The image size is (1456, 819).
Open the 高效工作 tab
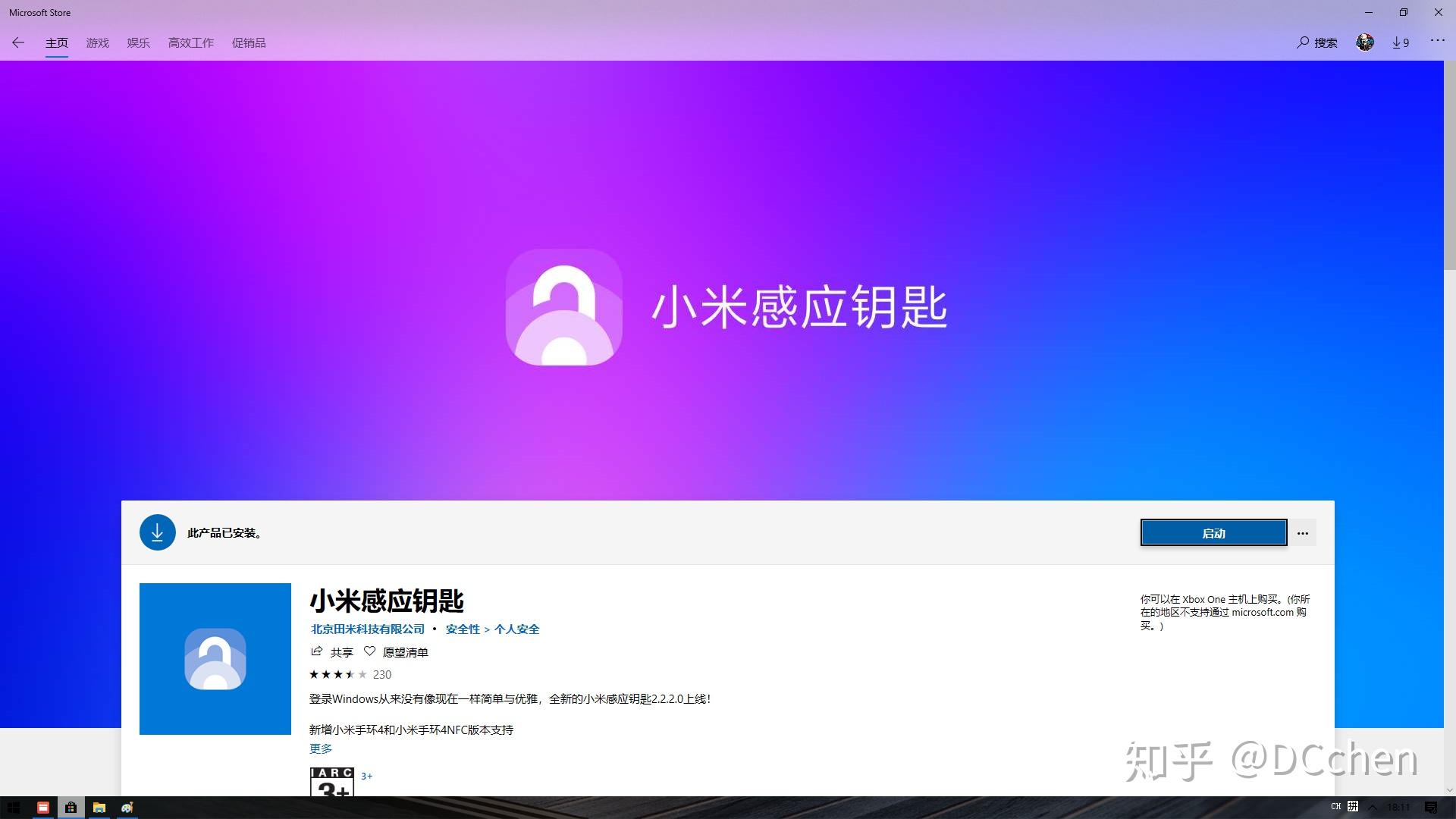(191, 43)
